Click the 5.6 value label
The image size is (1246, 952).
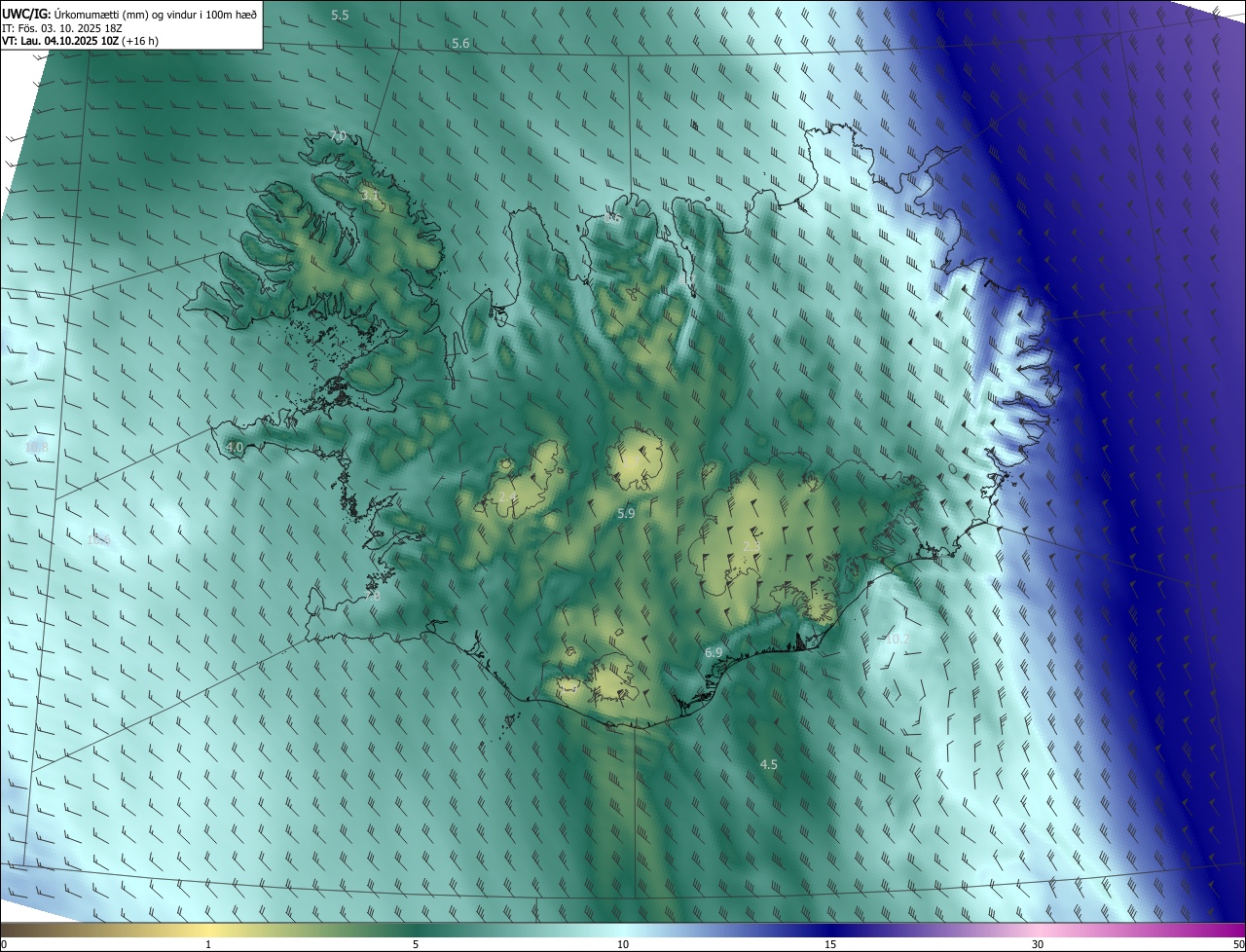(460, 43)
